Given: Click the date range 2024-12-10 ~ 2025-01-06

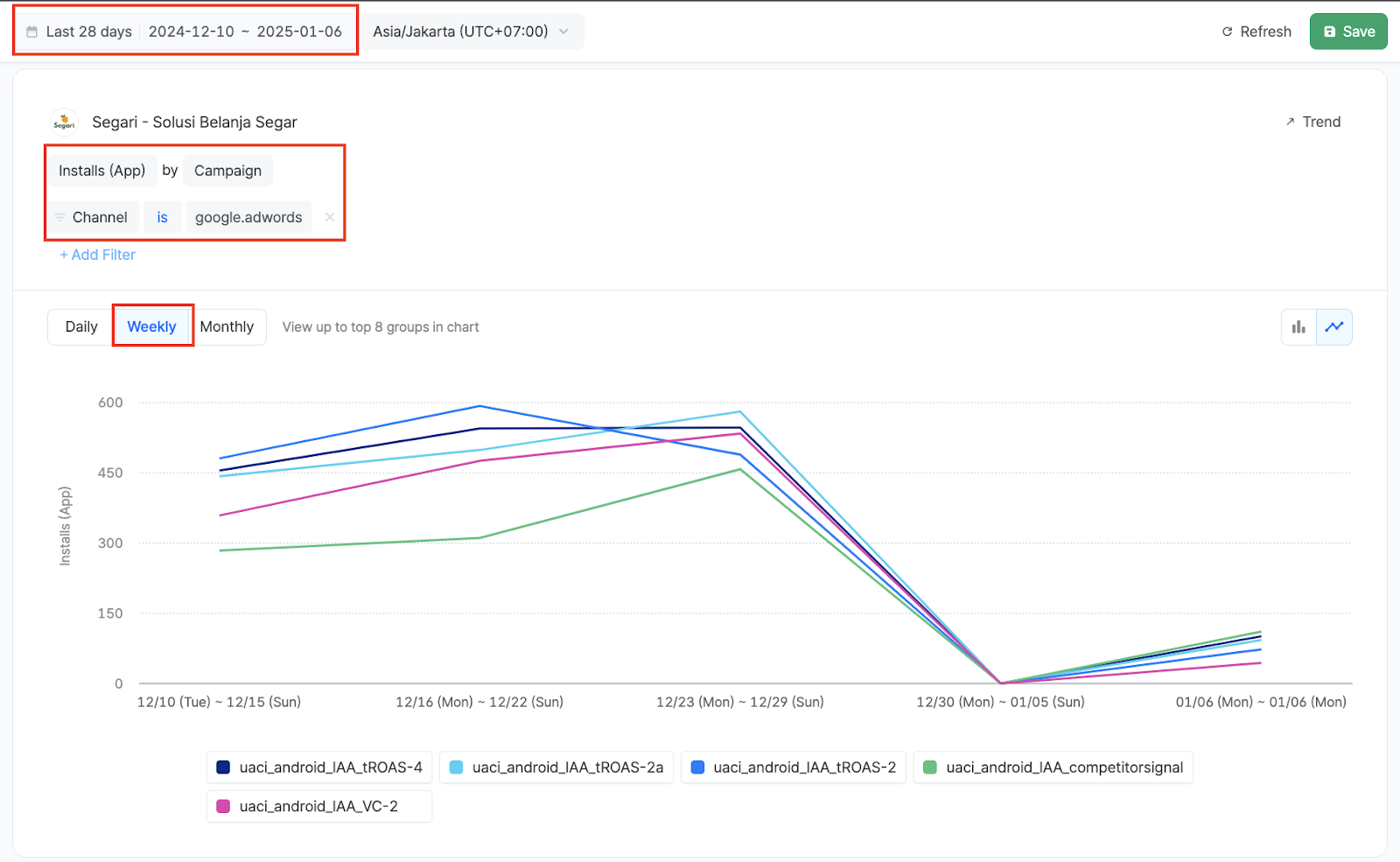Looking at the screenshot, I should point(245,32).
